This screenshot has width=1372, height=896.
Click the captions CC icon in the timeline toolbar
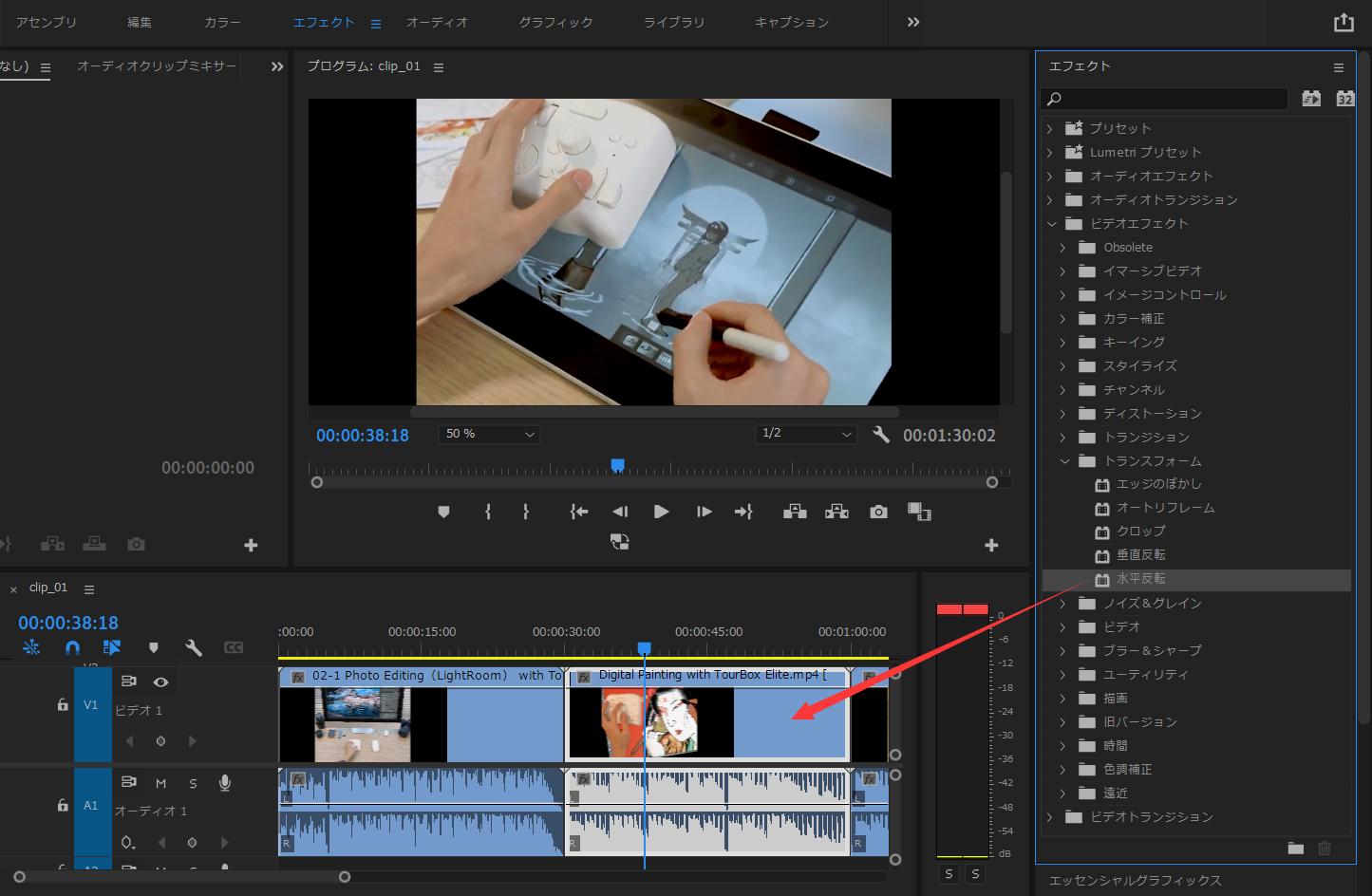coord(233,647)
